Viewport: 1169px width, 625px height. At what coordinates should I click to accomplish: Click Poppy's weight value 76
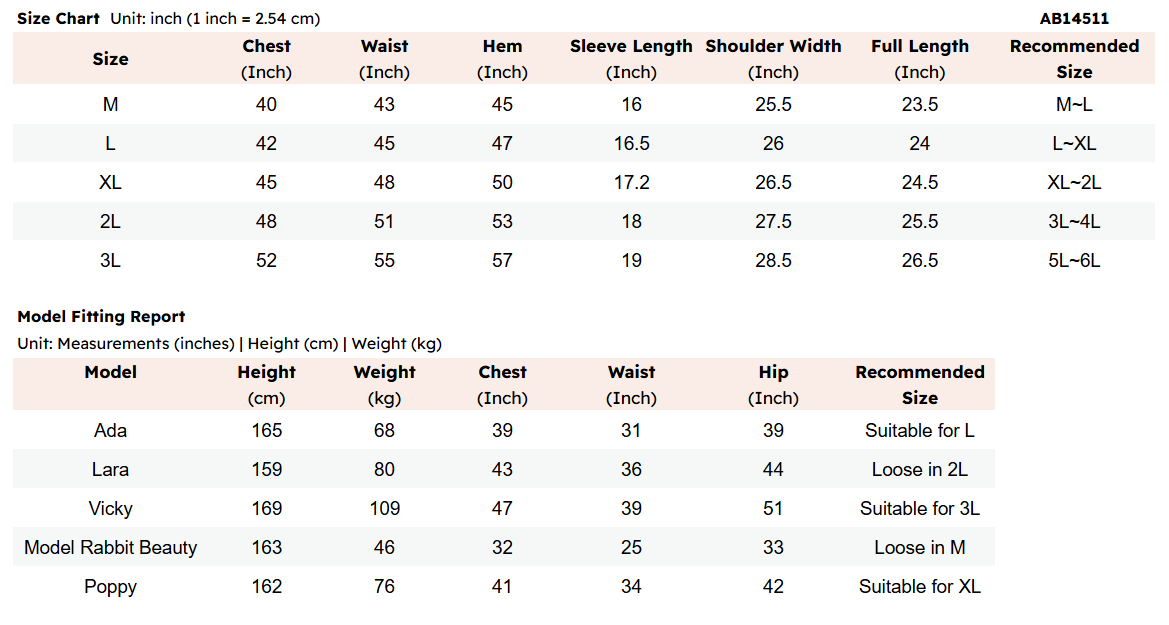point(384,586)
